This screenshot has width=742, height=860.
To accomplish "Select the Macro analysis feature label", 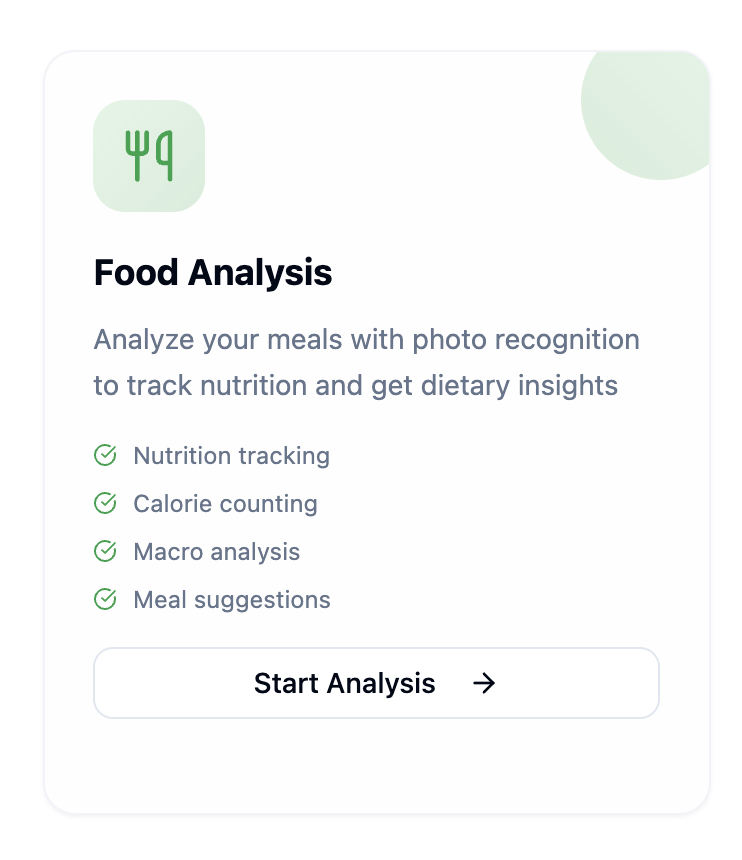I will [x=216, y=552].
